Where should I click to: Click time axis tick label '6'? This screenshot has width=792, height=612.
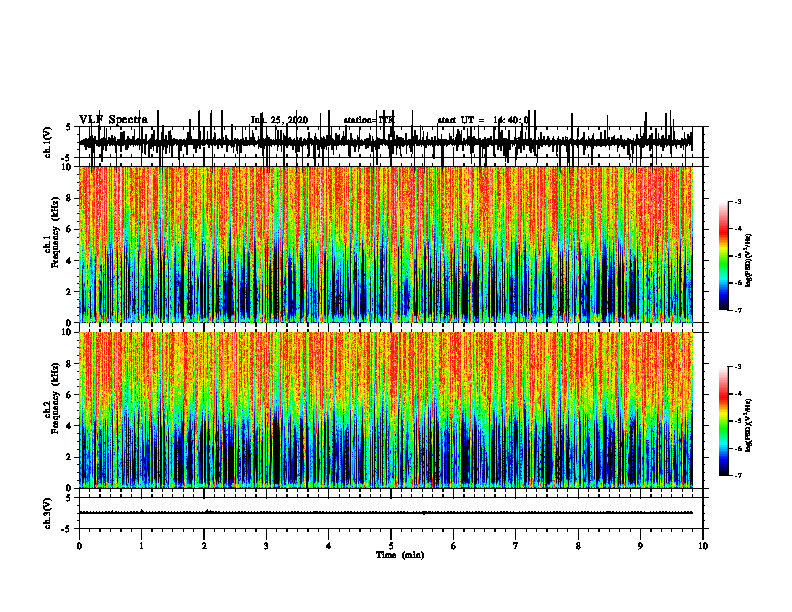pyautogui.click(x=454, y=546)
